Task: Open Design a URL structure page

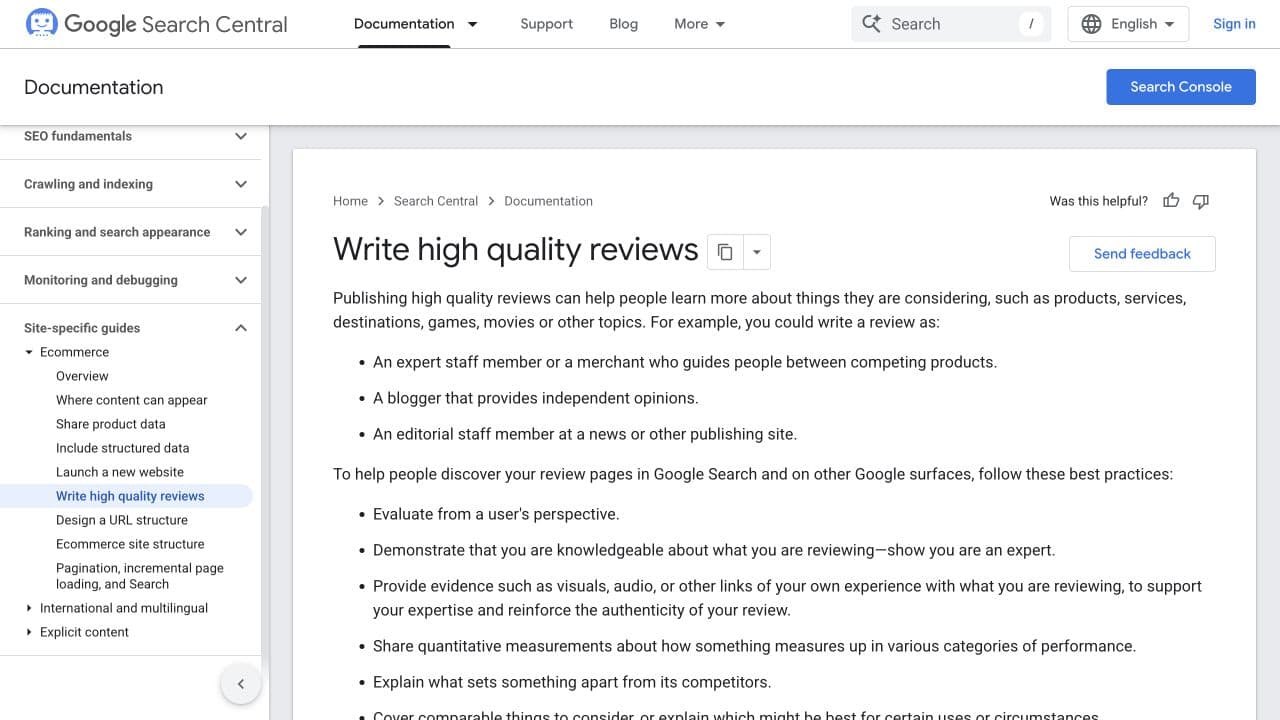Action: [122, 520]
